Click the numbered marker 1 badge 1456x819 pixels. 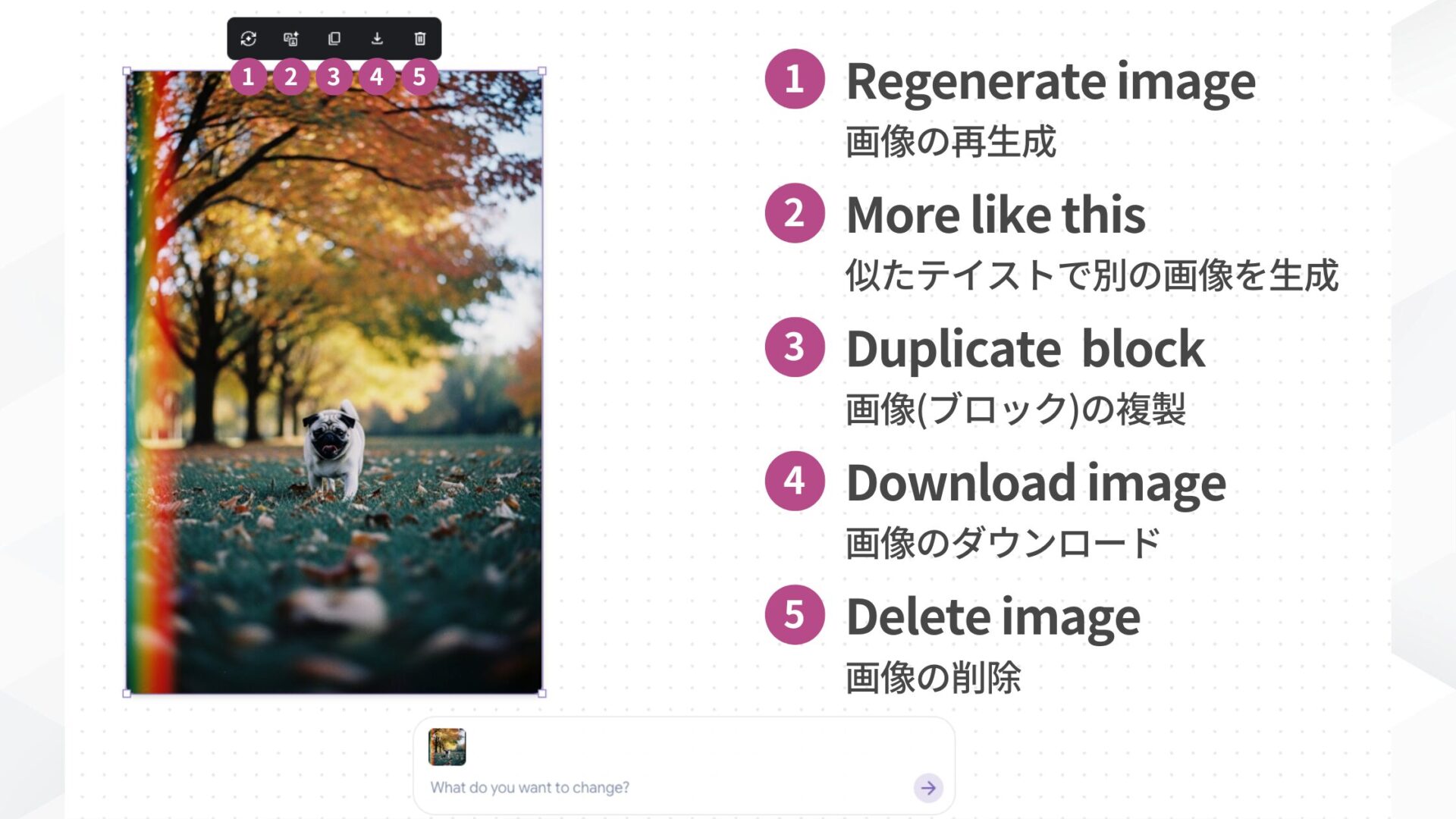(x=248, y=76)
